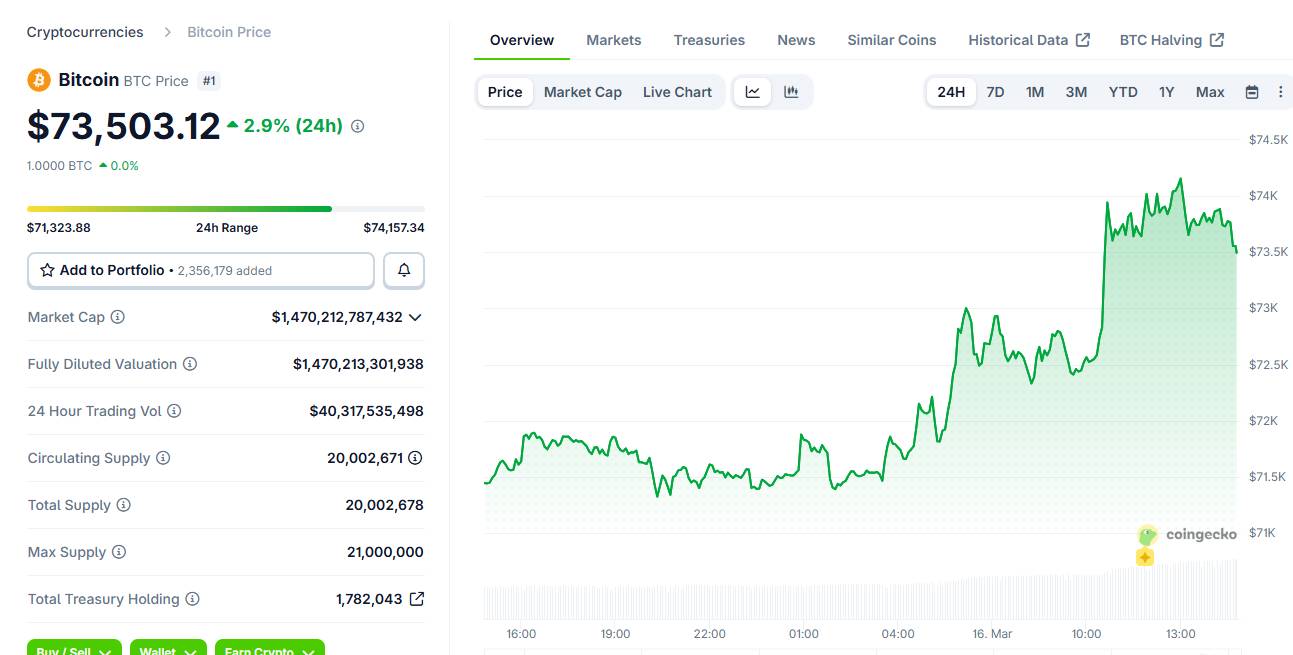Open the chart more options menu
This screenshot has width=1293, height=655.
click(x=1280, y=92)
